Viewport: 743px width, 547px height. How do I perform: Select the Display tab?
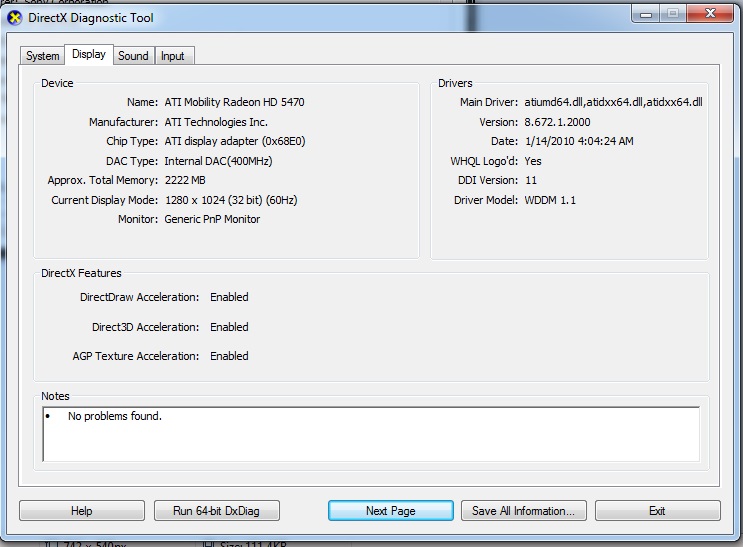coord(89,55)
